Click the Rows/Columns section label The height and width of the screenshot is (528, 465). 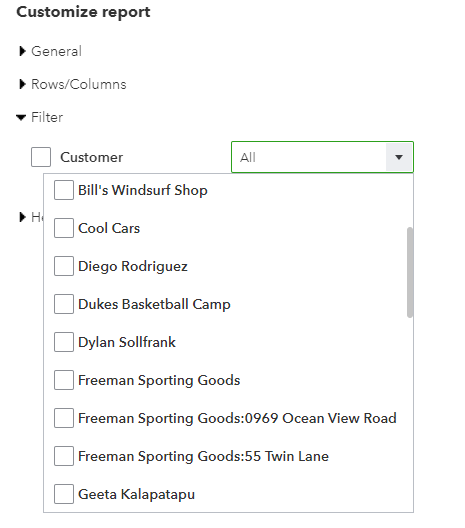click(78, 84)
